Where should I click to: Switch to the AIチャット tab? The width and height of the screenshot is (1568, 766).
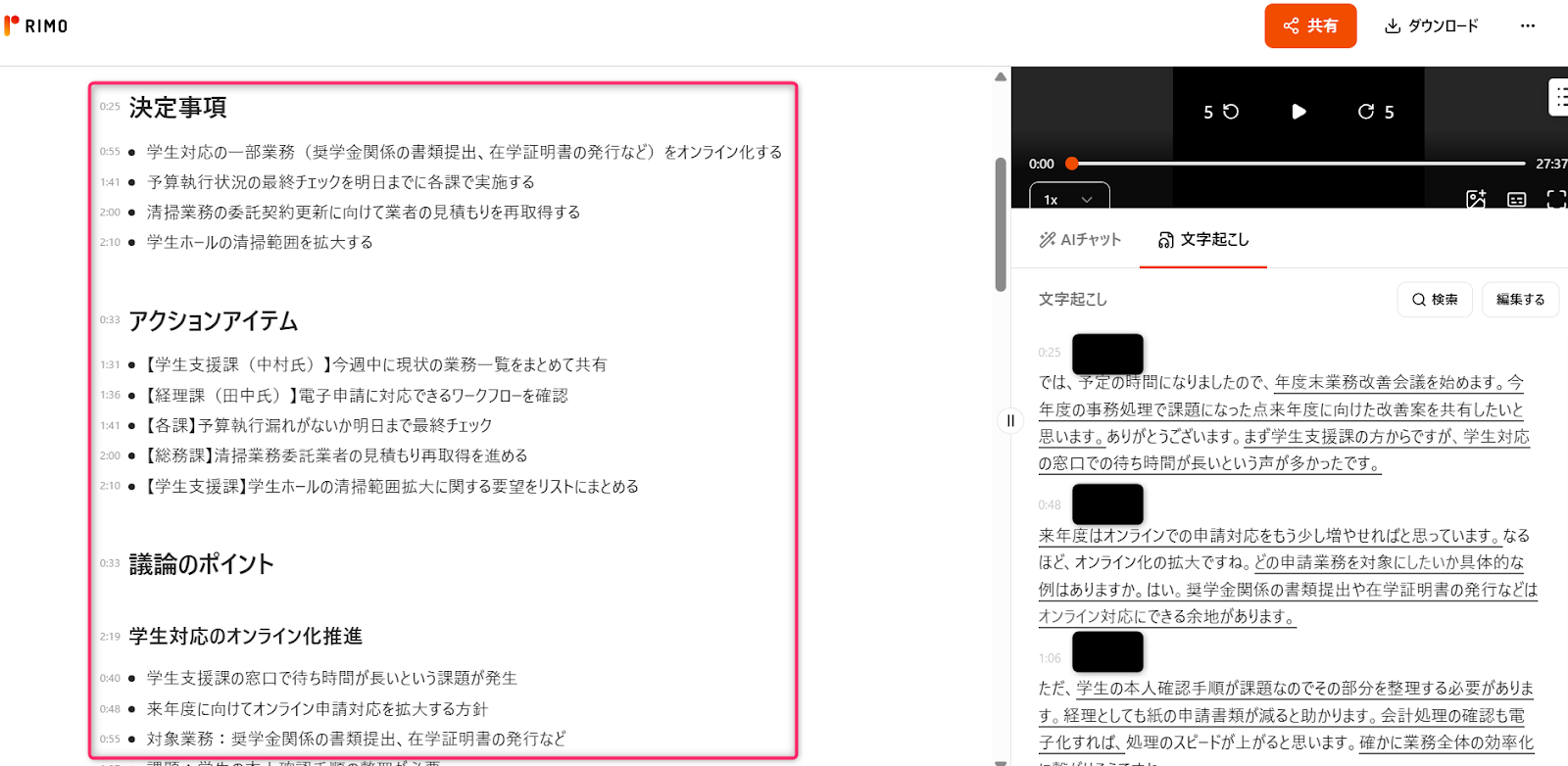(x=1080, y=239)
